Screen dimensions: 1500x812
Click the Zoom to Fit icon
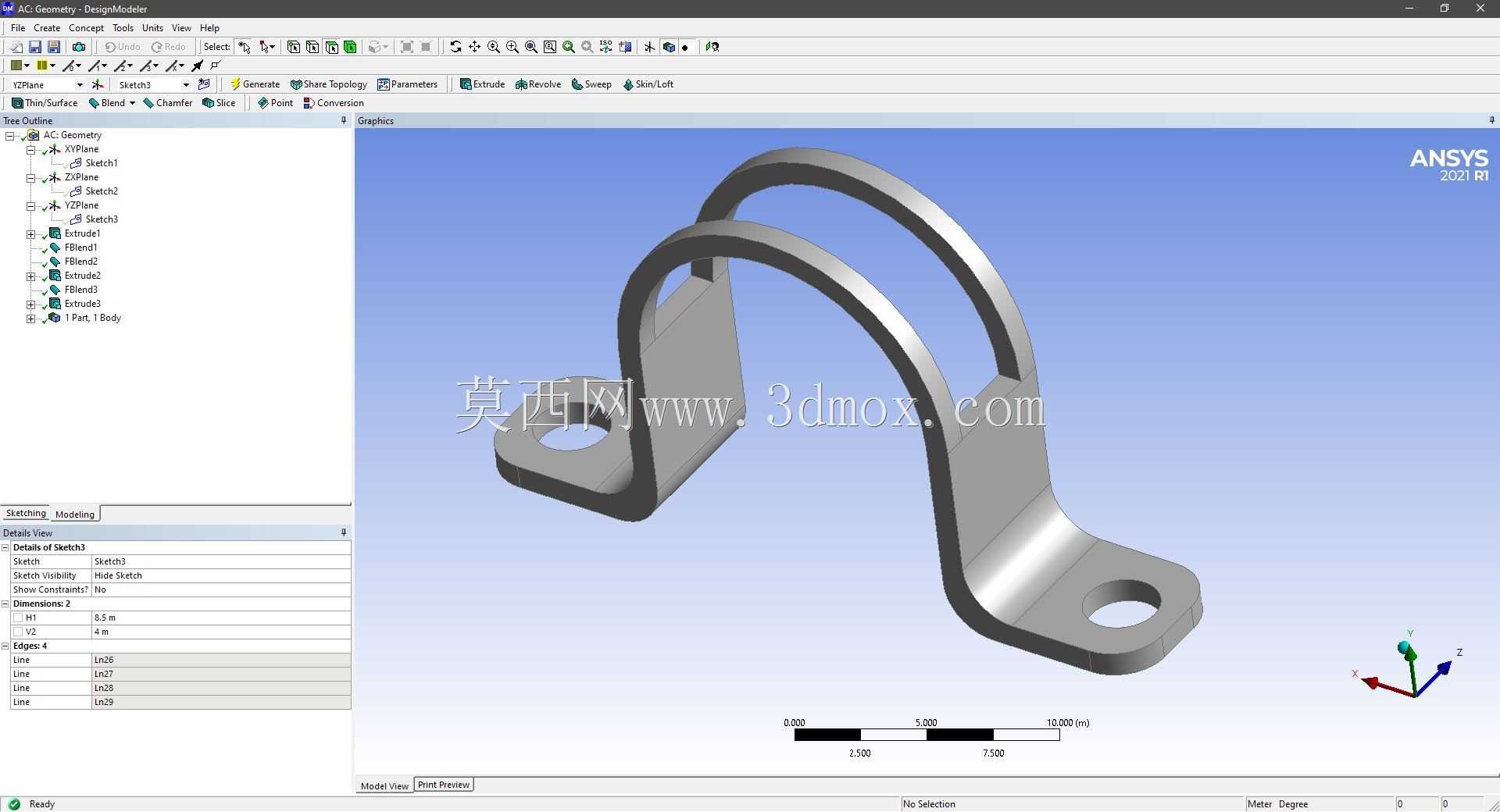(x=531, y=47)
